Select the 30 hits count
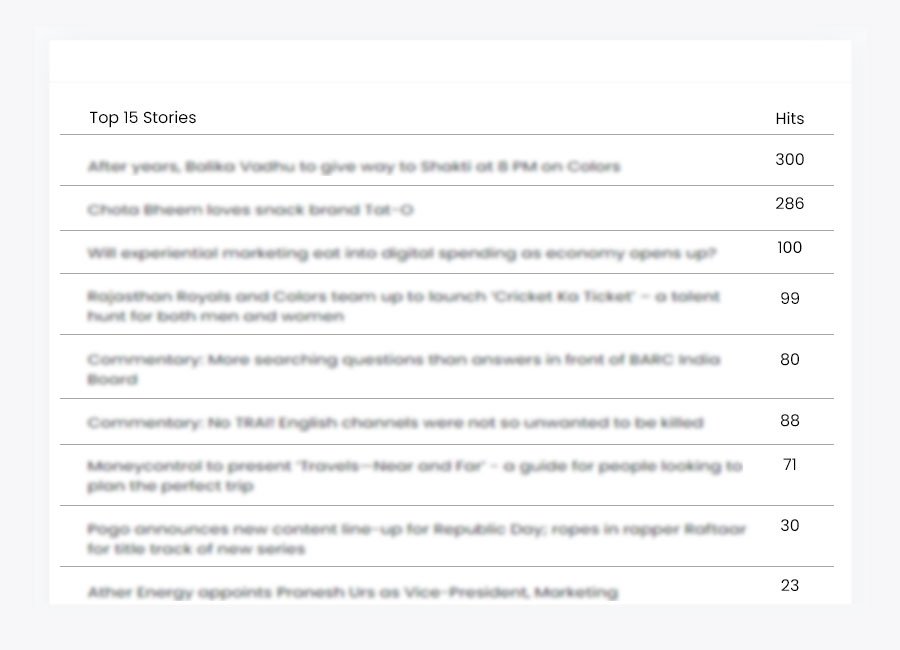 tap(790, 526)
